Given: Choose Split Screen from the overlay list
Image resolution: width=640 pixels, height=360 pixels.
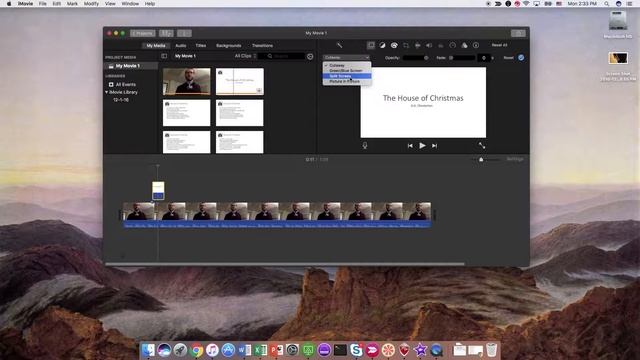Looking at the screenshot, I should (347, 76).
